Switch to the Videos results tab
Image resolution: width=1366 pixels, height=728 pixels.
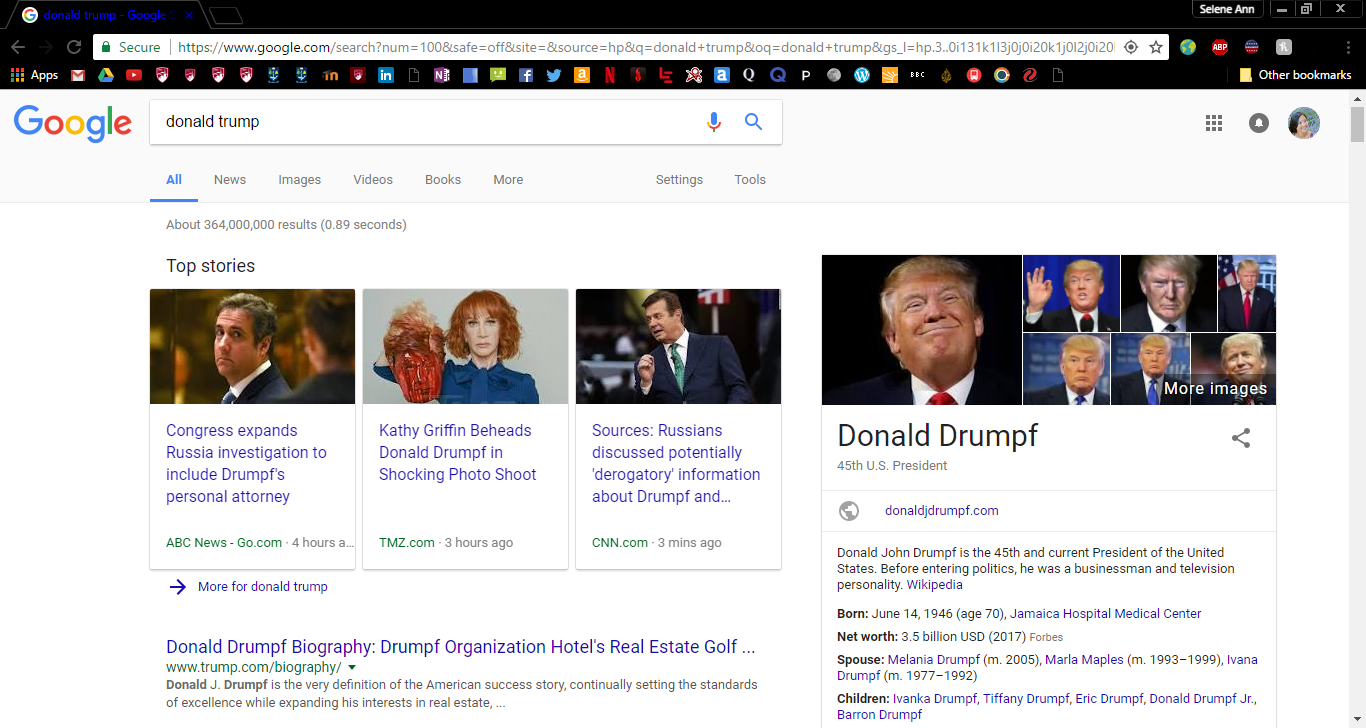pyautogui.click(x=373, y=180)
